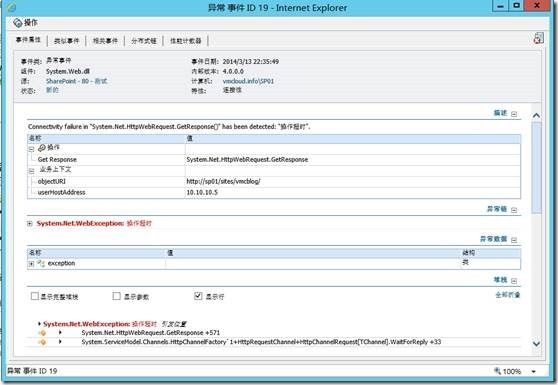Click the Connectivity failure description text
This screenshot has width=558, height=385.
pyautogui.click(x=169, y=127)
